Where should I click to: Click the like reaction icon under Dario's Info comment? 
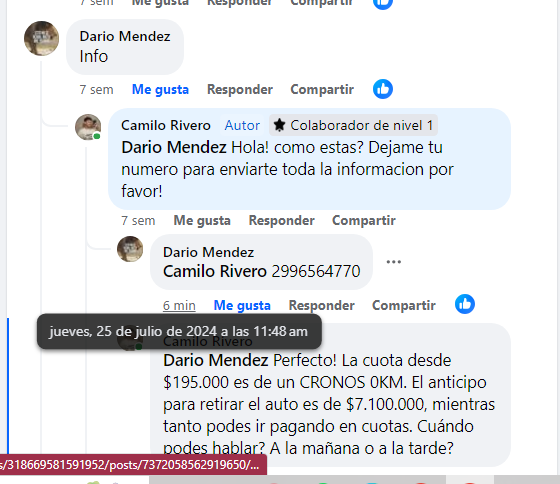click(383, 89)
